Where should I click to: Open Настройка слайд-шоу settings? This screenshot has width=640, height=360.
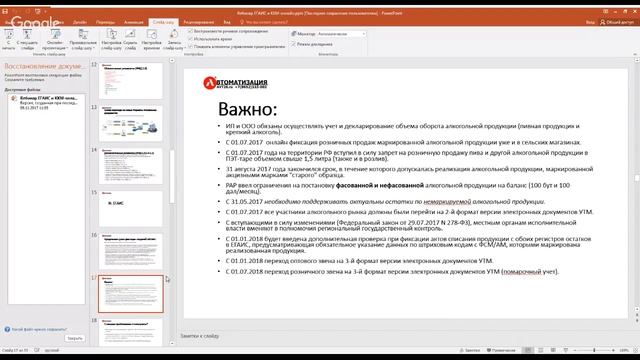(111, 40)
